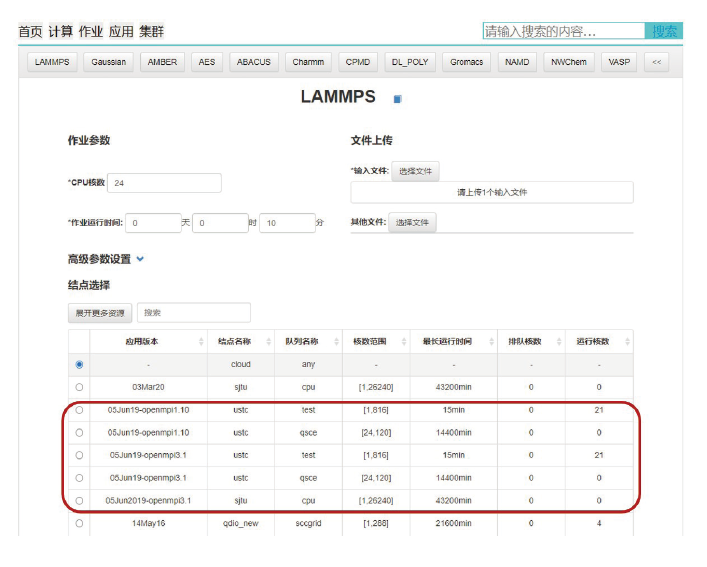Switch to the LAMMPS application tab
The height and width of the screenshot is (567, 707).
point(52,62)
